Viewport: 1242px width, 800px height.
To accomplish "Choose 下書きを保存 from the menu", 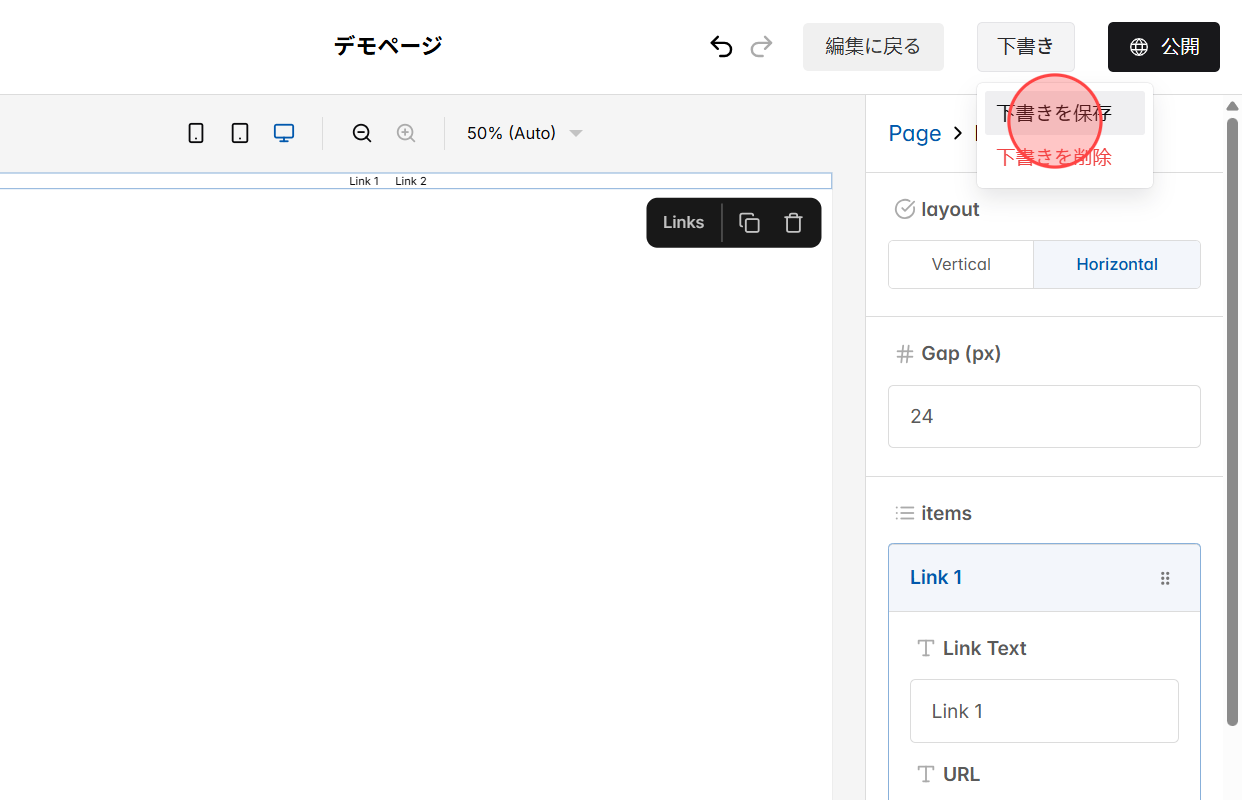I will [x=1053, y=112].
